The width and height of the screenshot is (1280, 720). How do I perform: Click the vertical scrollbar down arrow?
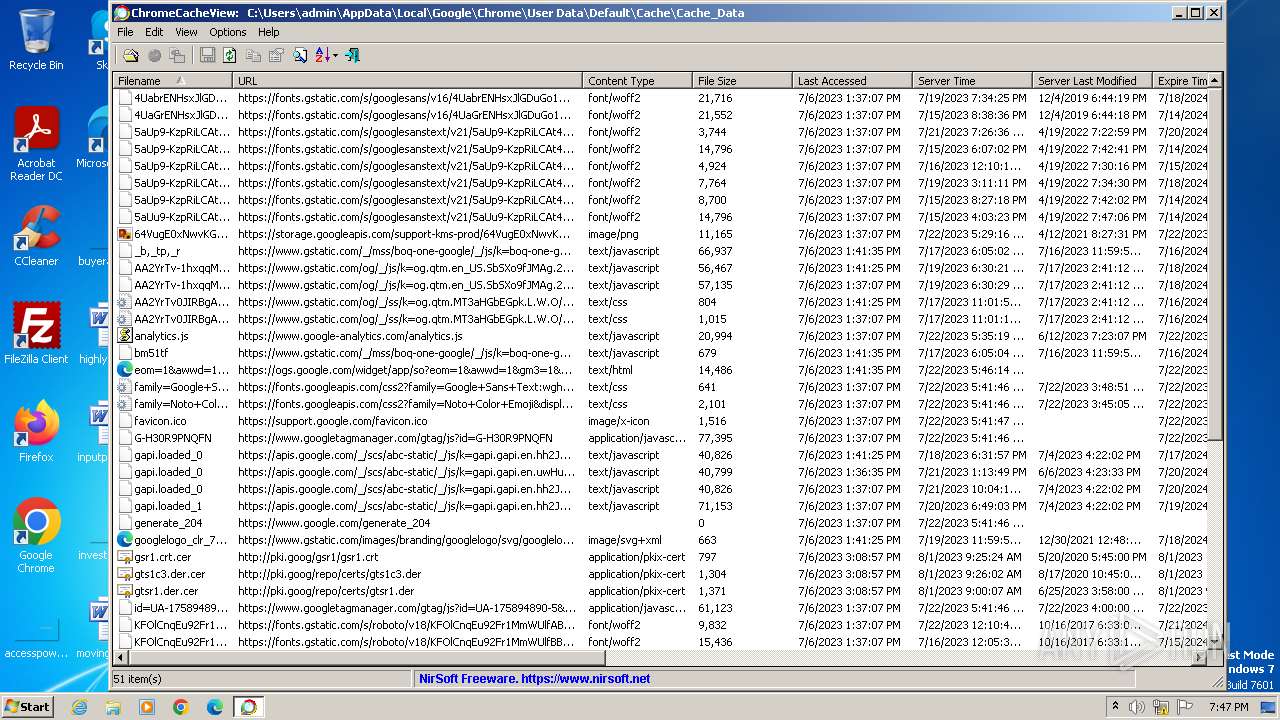(1215, 642)
